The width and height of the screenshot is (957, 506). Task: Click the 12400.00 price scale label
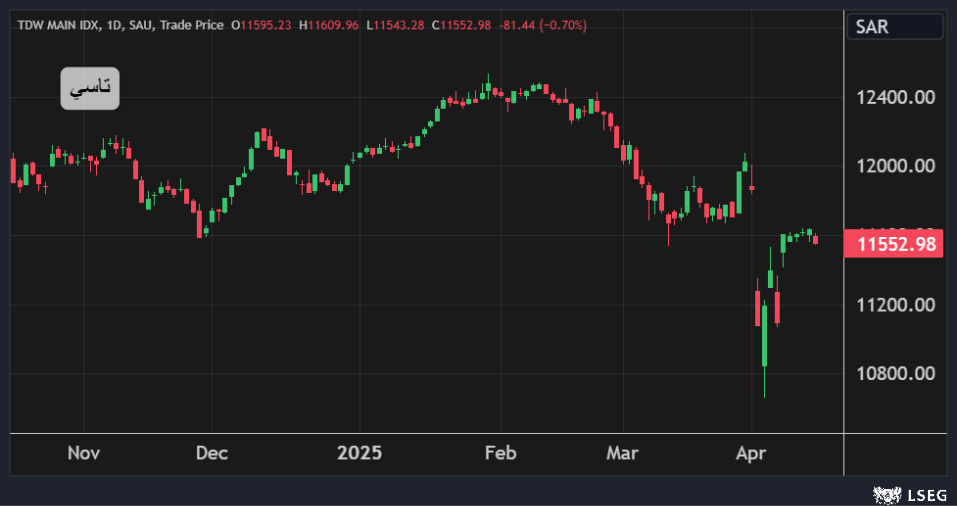(x=896, y=97)
